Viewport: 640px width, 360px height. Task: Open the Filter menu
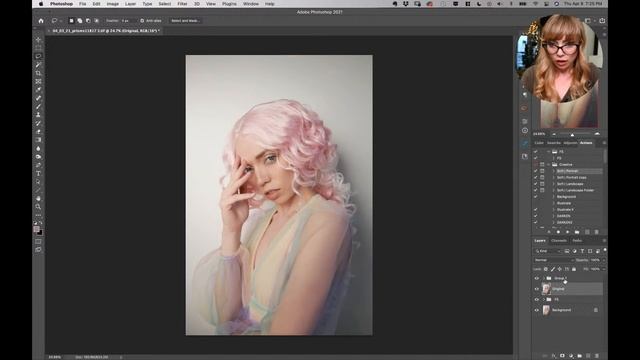coord(182,4)
